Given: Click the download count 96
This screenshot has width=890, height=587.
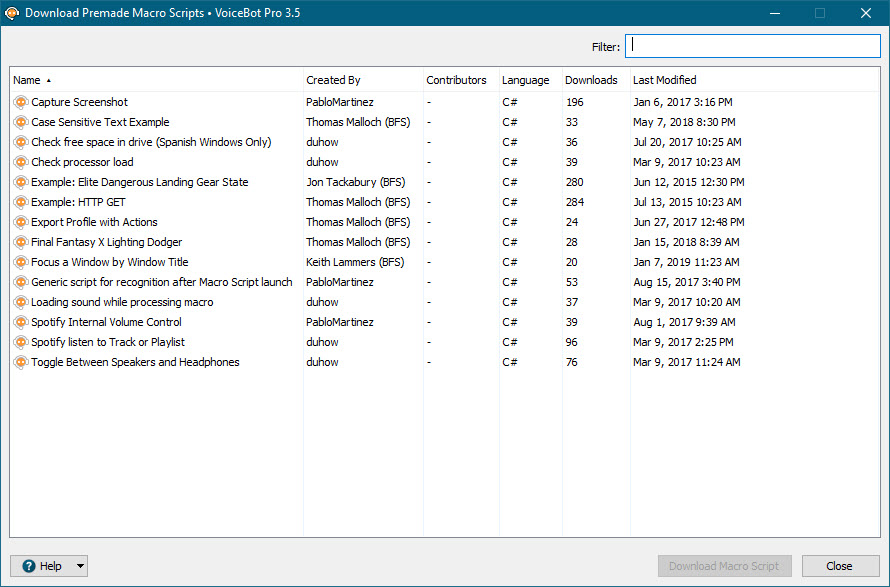Looking at the screenshot, I should click(x=572, y=342).
